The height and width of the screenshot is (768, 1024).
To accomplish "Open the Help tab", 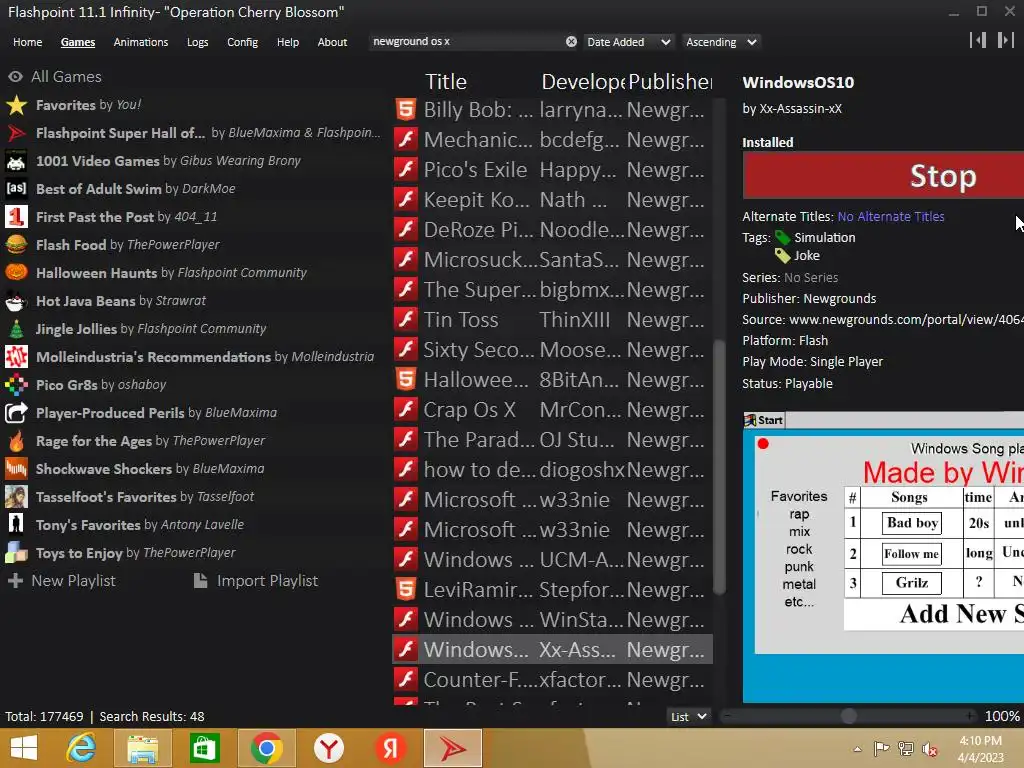I will [x=287, y=42].
